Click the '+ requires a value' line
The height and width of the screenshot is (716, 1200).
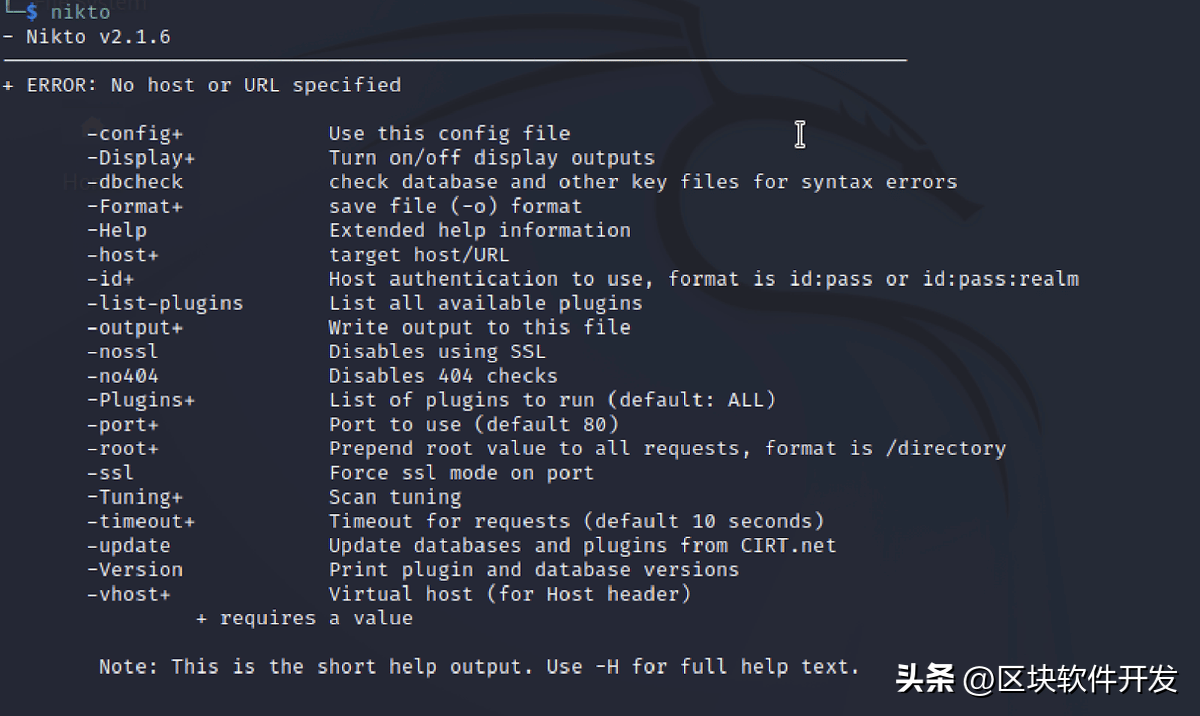(x=304, y=619)
